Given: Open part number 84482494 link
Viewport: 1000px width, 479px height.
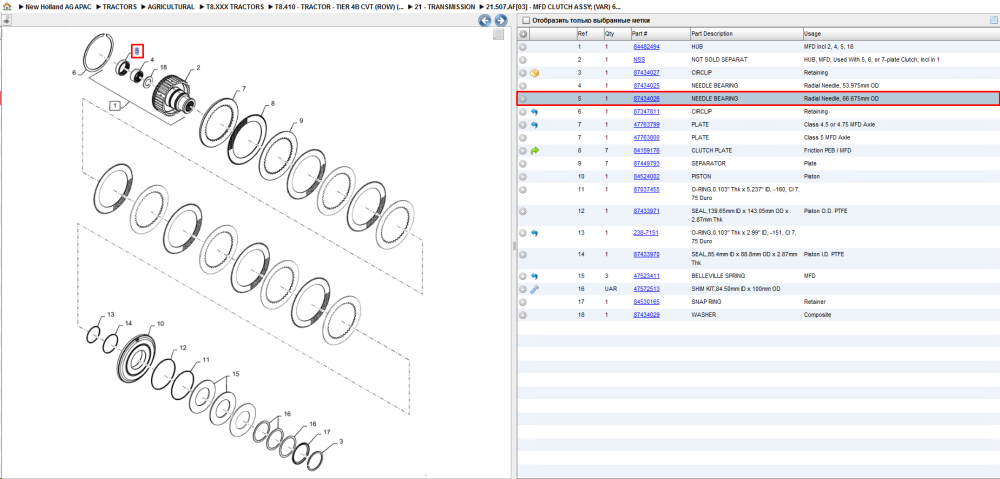Looking at the screenshot, I should (x=646, y=47).
